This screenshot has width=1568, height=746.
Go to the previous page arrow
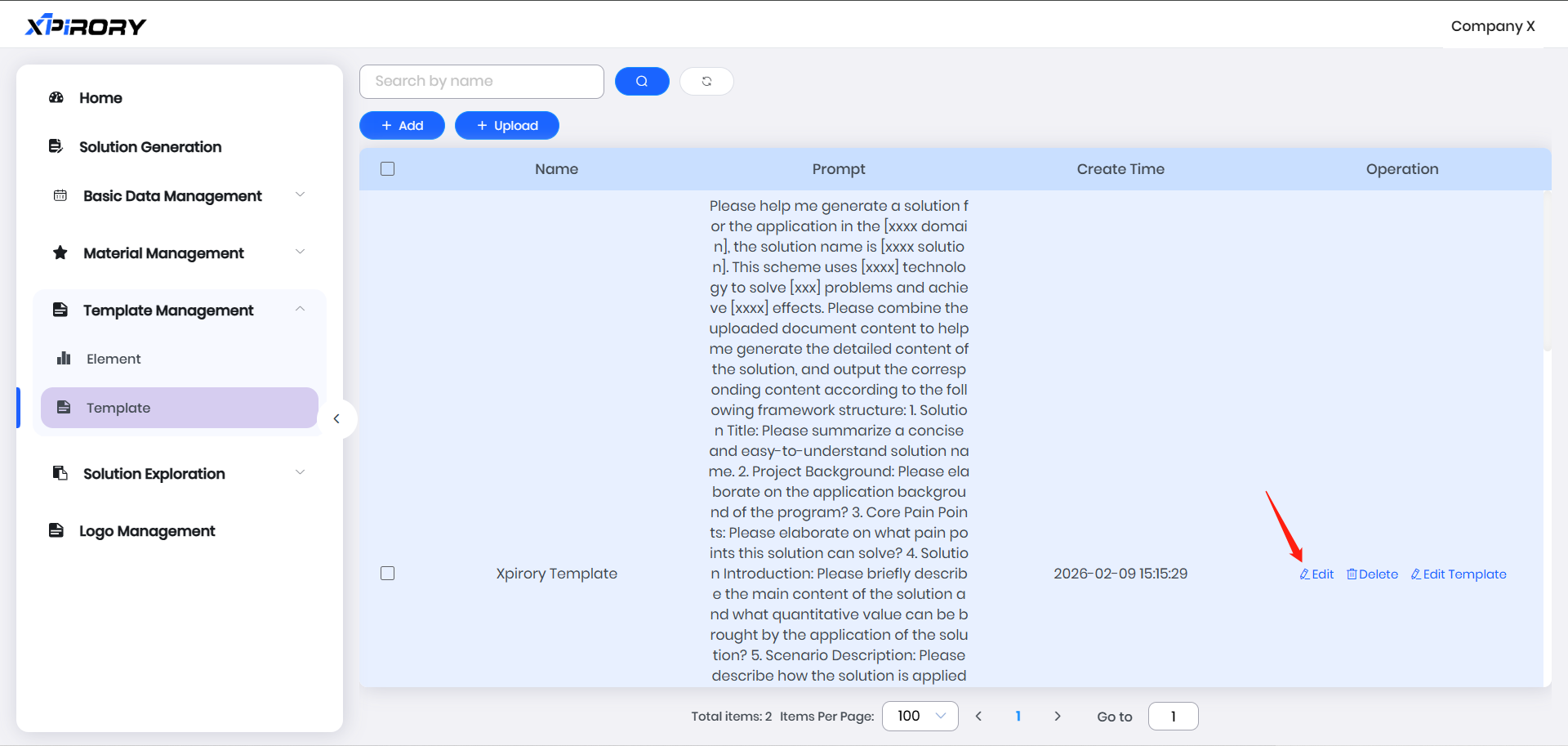(978, 716)
